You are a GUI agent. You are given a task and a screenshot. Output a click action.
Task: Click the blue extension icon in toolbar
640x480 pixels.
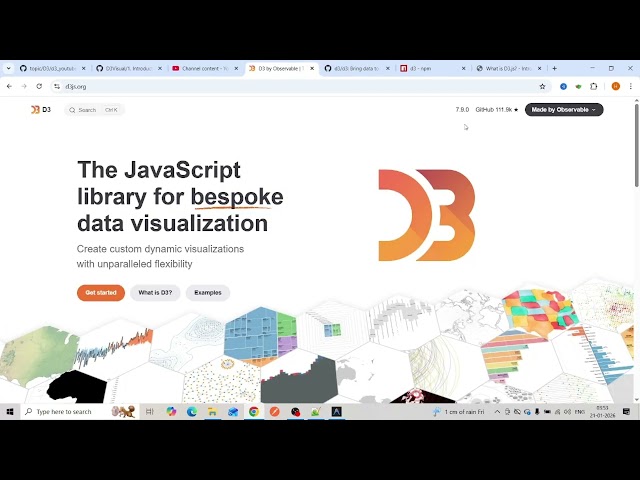563,86
